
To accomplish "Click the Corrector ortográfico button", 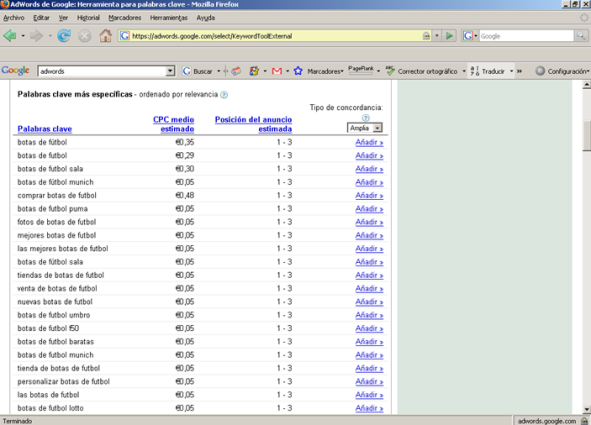I will (x=422, y=71).
